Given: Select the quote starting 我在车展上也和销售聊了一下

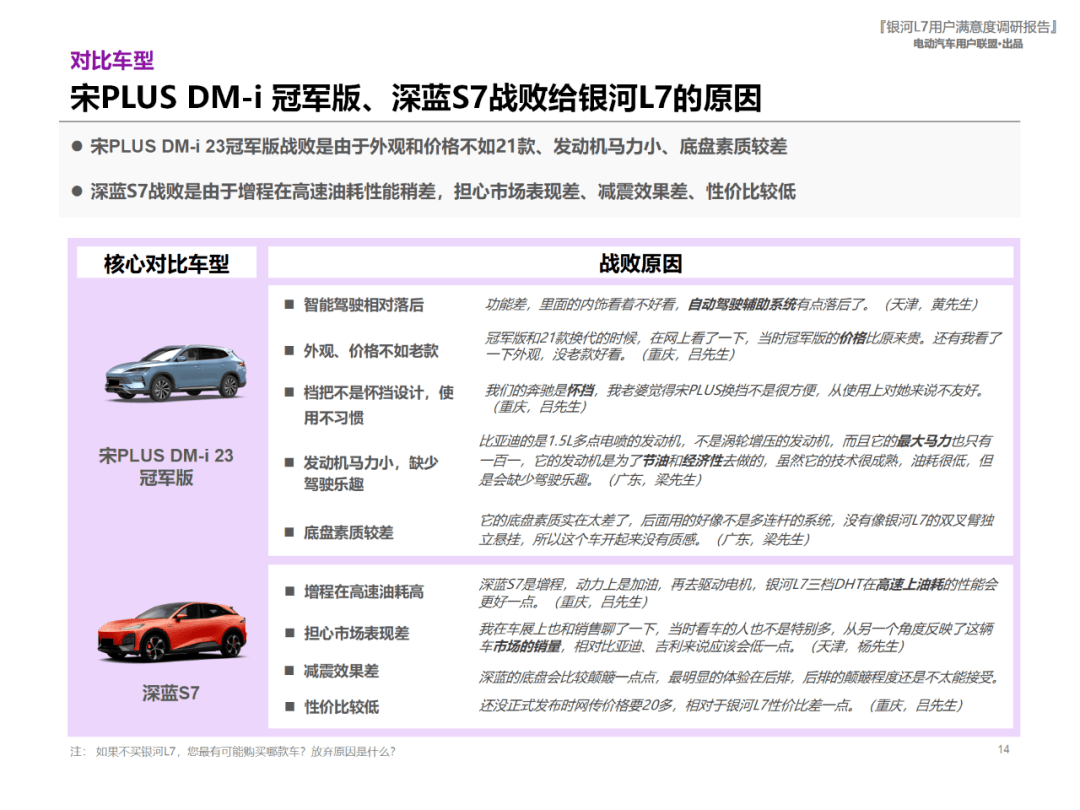Looking at the screenshot, I should [x=736, y=637].
